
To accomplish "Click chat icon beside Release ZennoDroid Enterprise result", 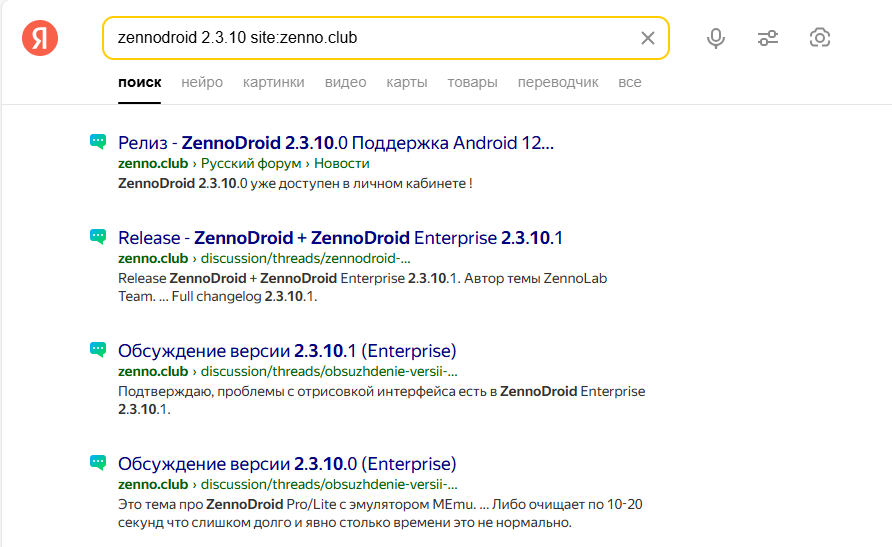I will (x=97, y=237).
